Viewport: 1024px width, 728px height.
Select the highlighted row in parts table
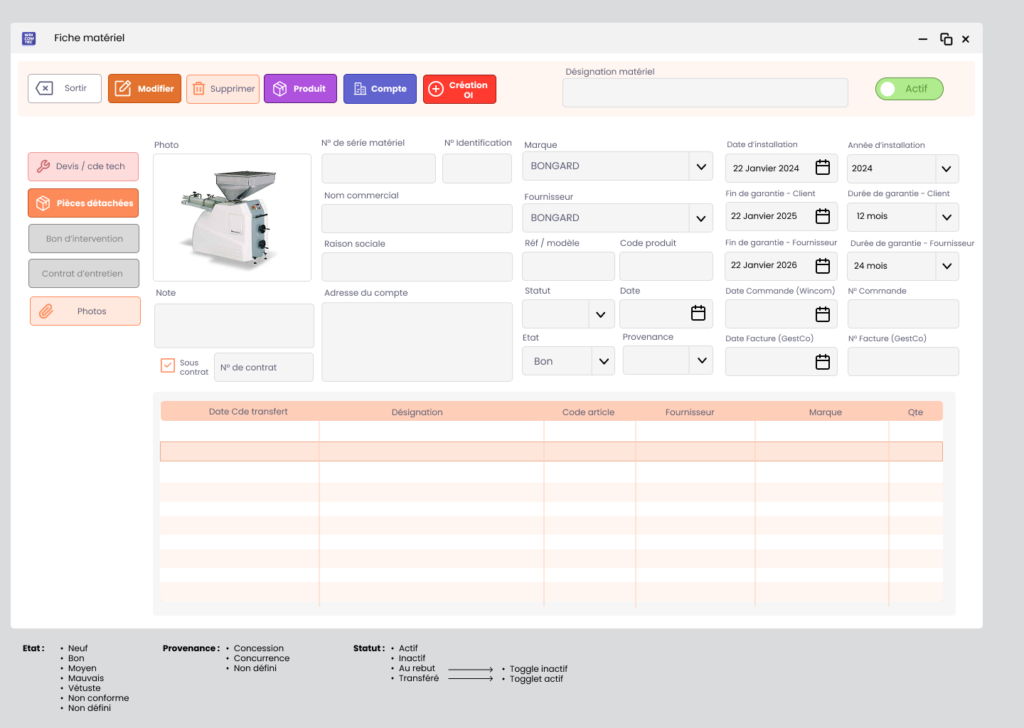click(551, 452)
